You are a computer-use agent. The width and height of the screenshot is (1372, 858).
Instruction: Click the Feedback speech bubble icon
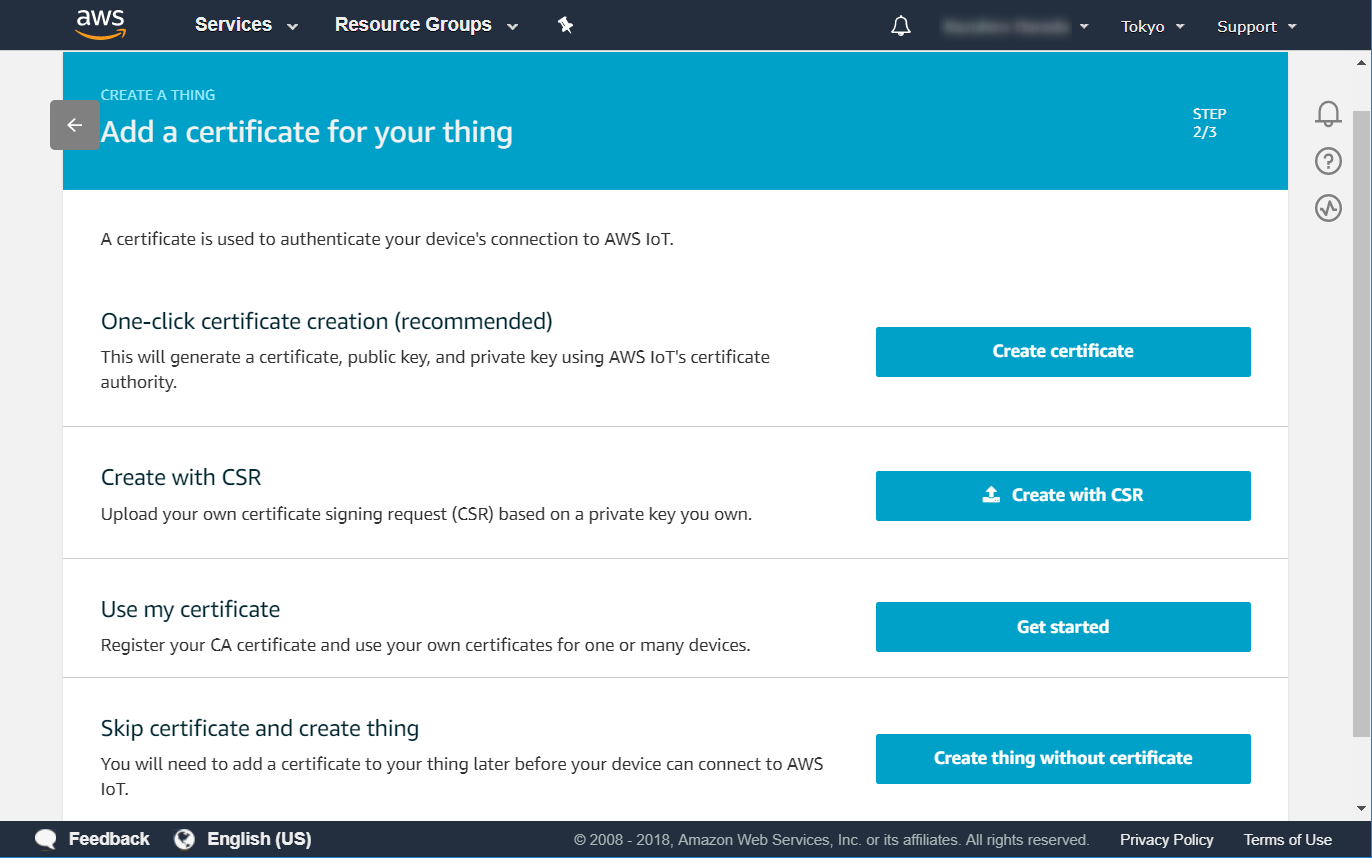click(x=46, y=839)
